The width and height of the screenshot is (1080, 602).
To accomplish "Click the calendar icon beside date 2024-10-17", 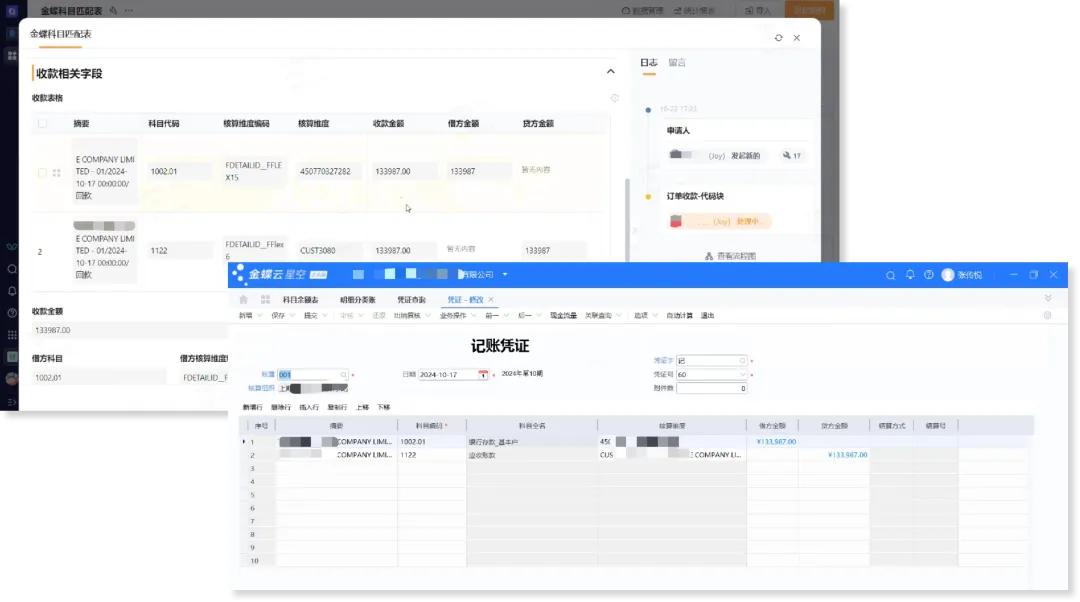I will pyautogui.click(x=483, y=375).
